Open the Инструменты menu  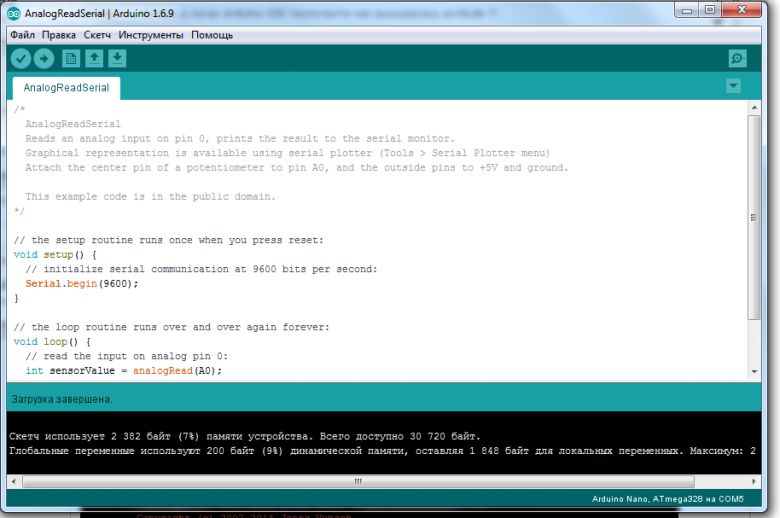click(151, 35)
